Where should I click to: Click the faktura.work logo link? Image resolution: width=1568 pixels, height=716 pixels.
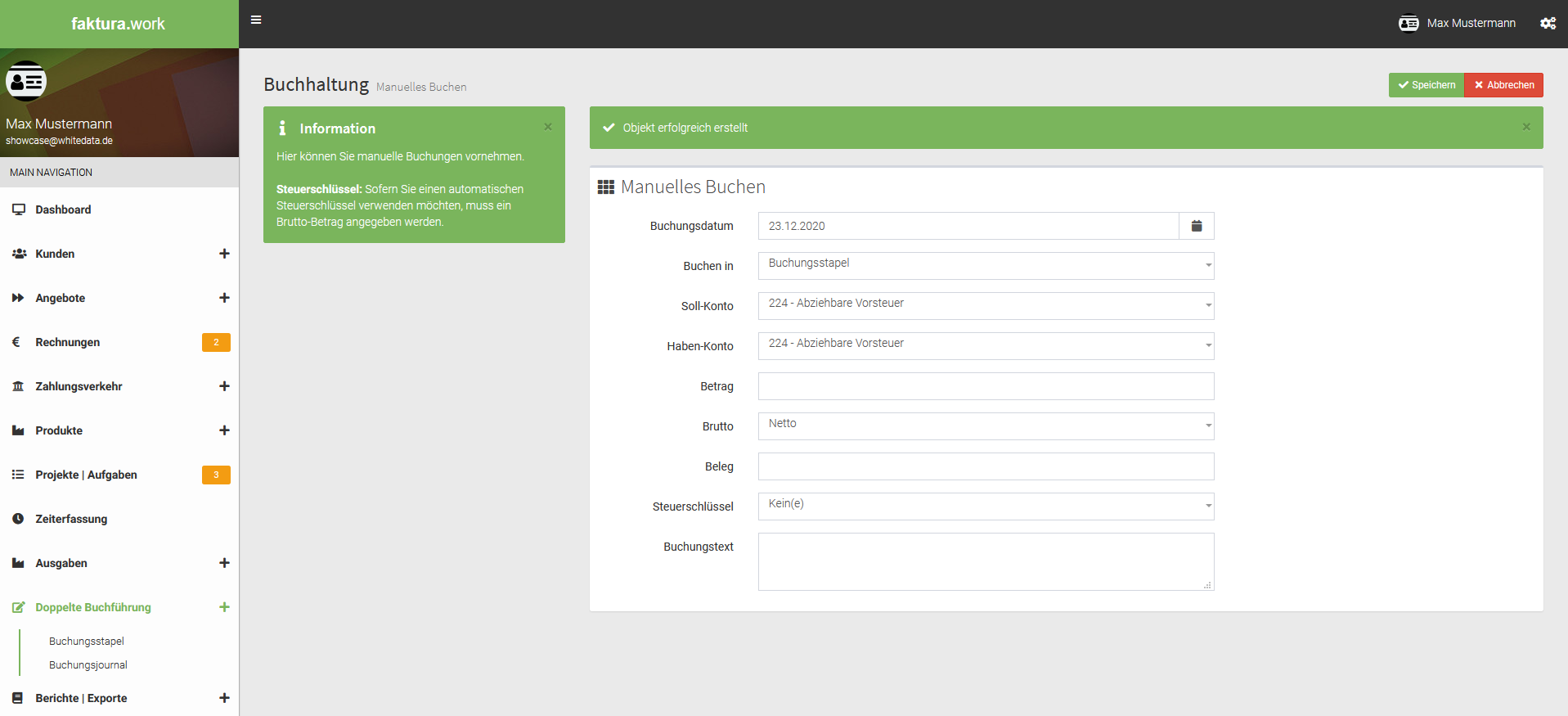[118, 24]
